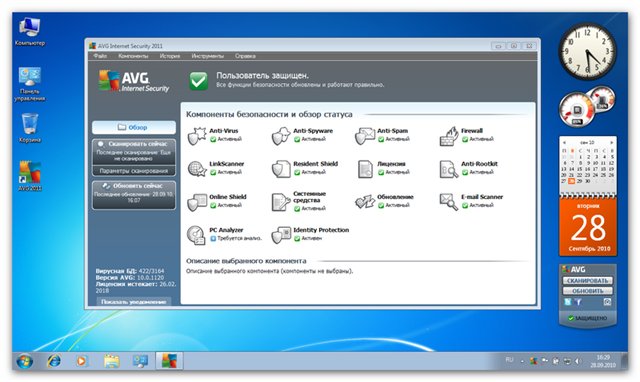The width and height of the screenshot is (640, 382).
Task: Click the AVG taskbar button
Action: pos(169,361)
